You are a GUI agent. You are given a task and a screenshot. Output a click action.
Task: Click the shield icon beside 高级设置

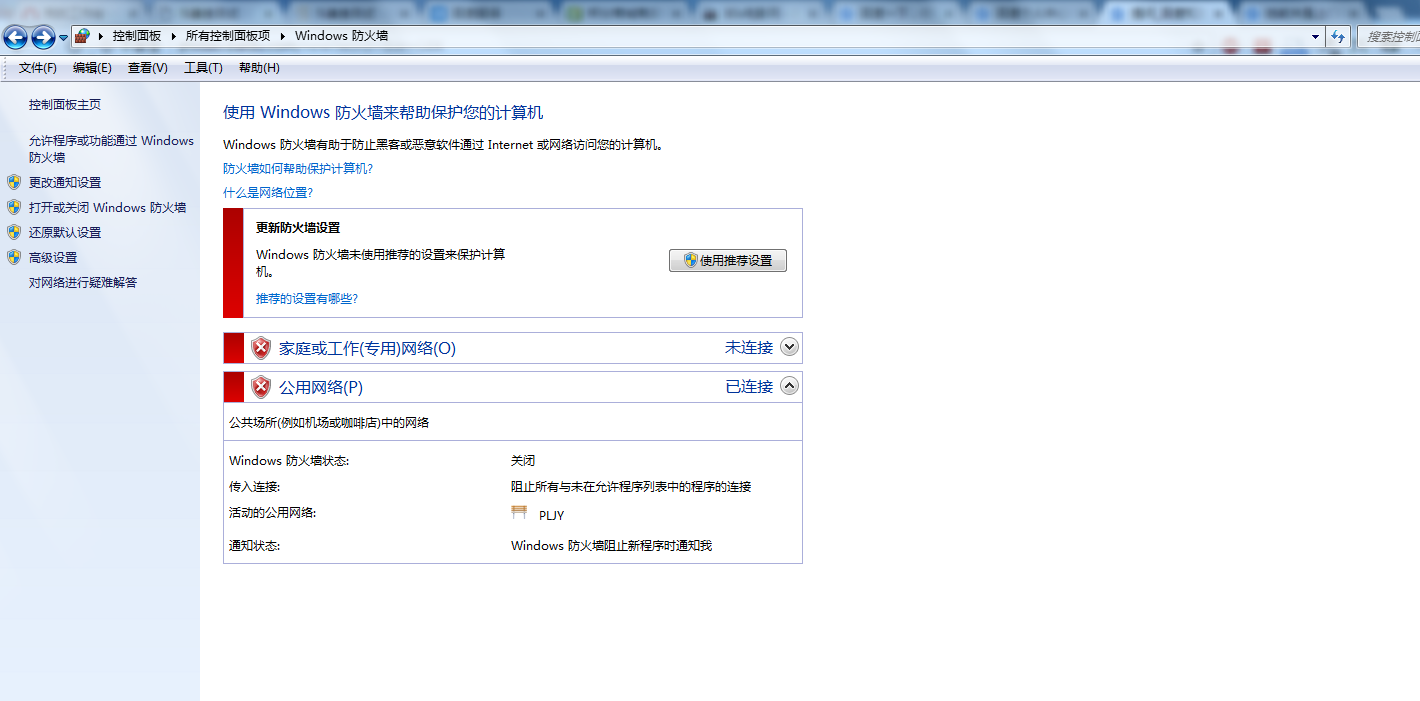click(14, 257)
